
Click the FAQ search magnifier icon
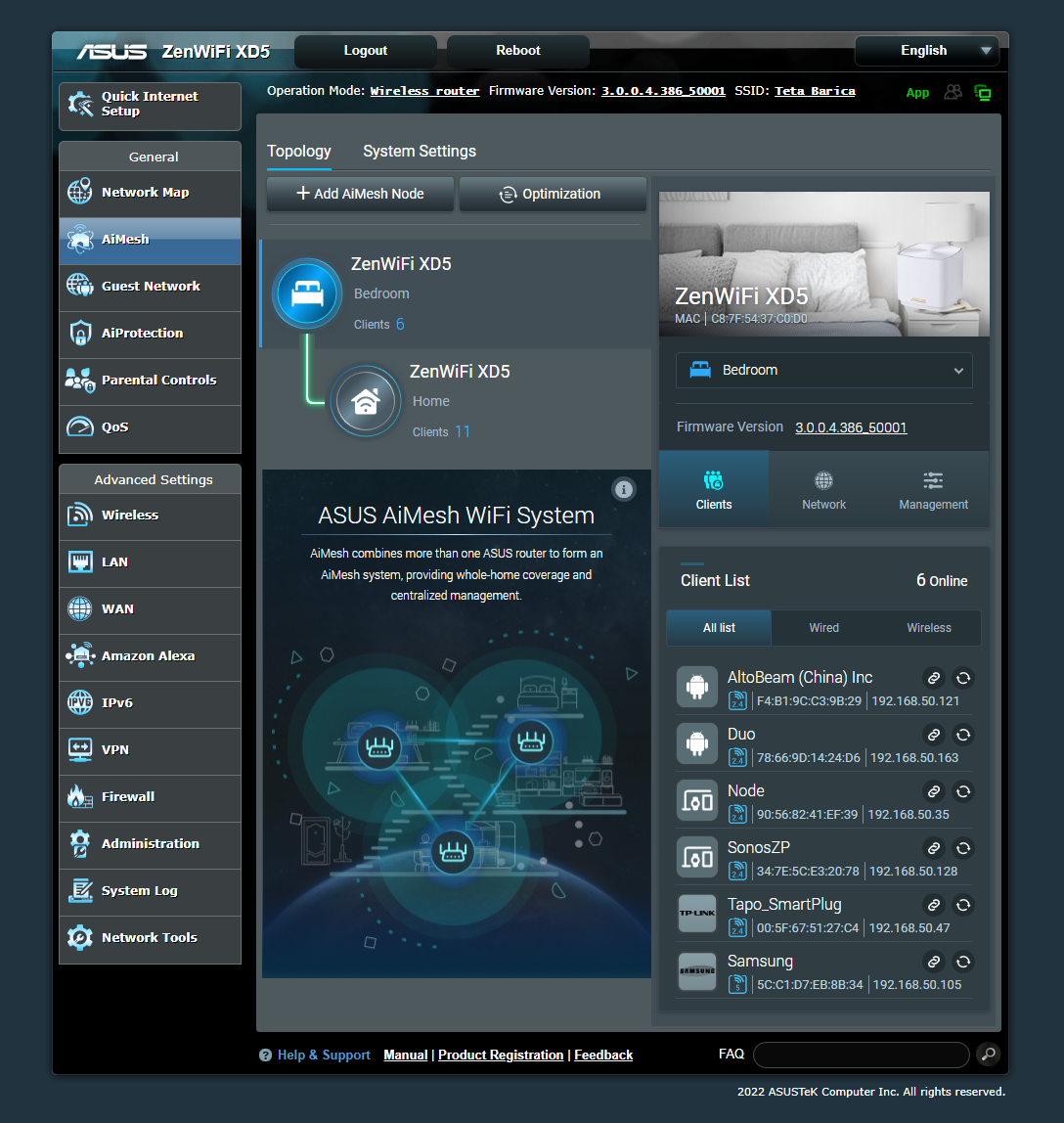click(x=988, y=1055)
